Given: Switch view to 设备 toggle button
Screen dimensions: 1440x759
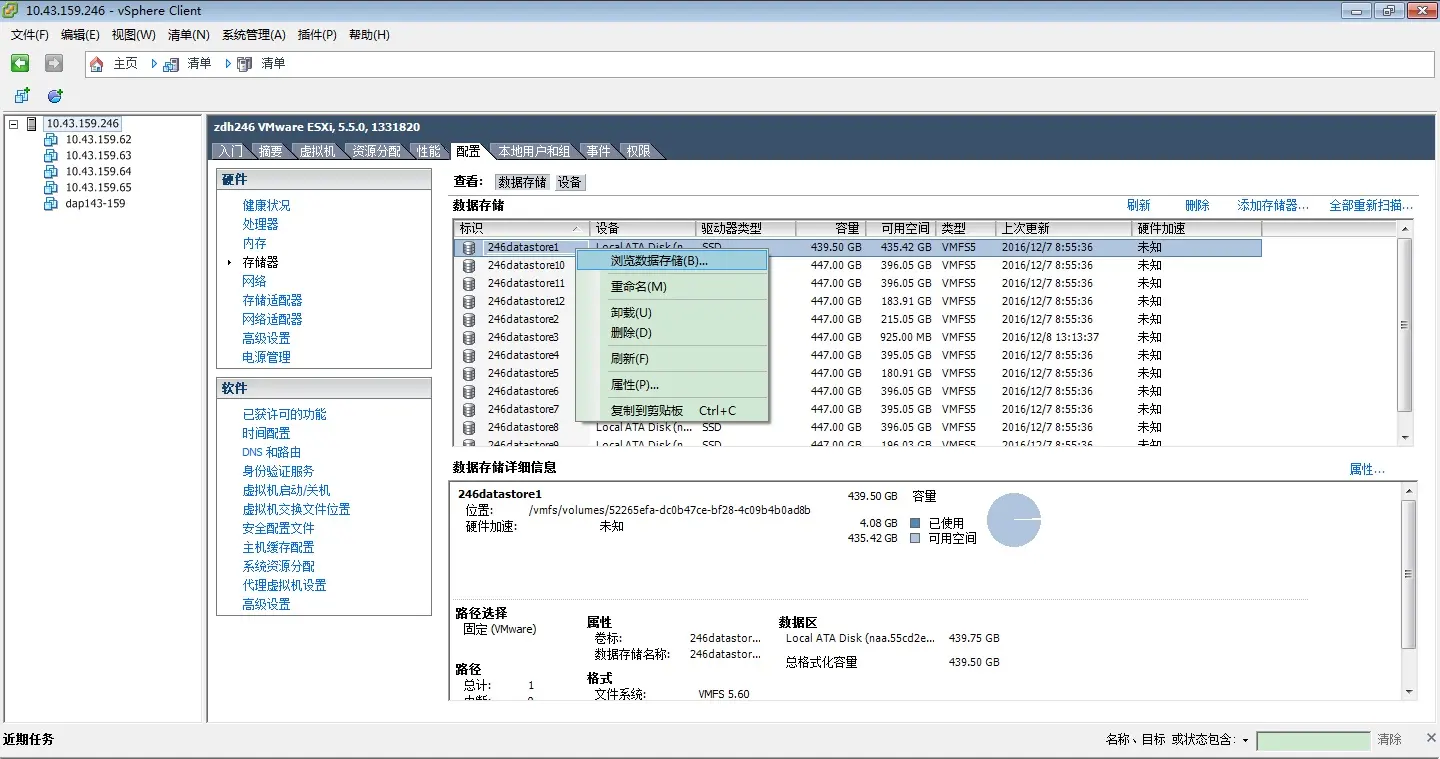Looking at the screenshot, I should pos(569,182).
